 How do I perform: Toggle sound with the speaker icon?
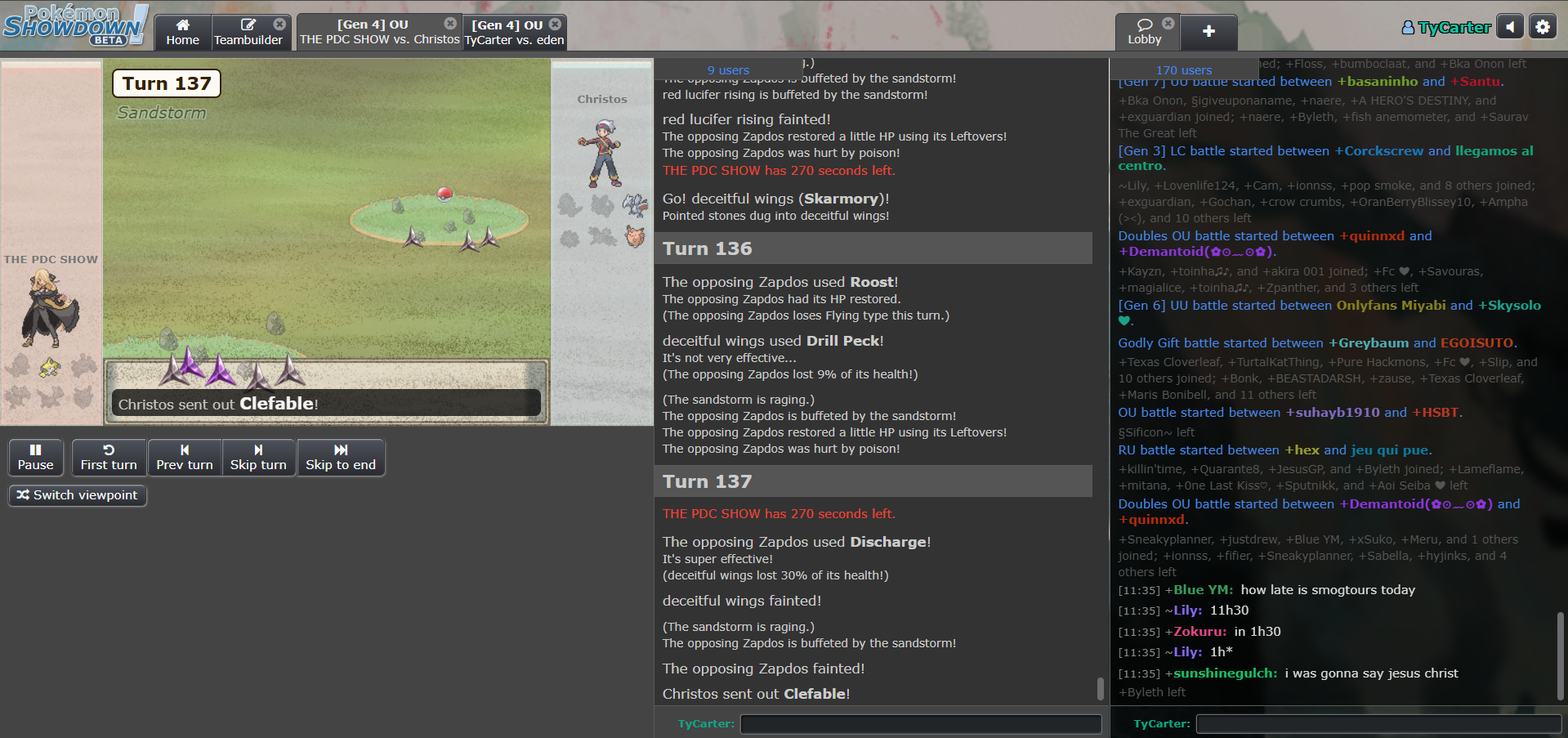click(x=1510, y=27)
